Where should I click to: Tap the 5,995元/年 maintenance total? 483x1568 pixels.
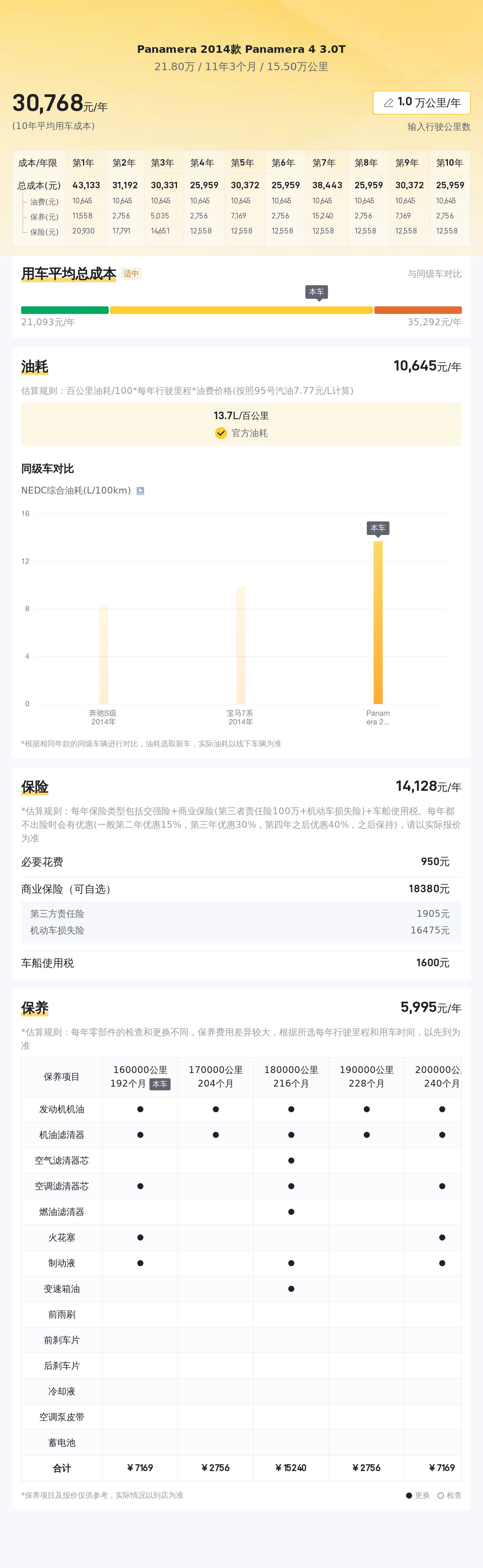click(x=431, y=1007)
